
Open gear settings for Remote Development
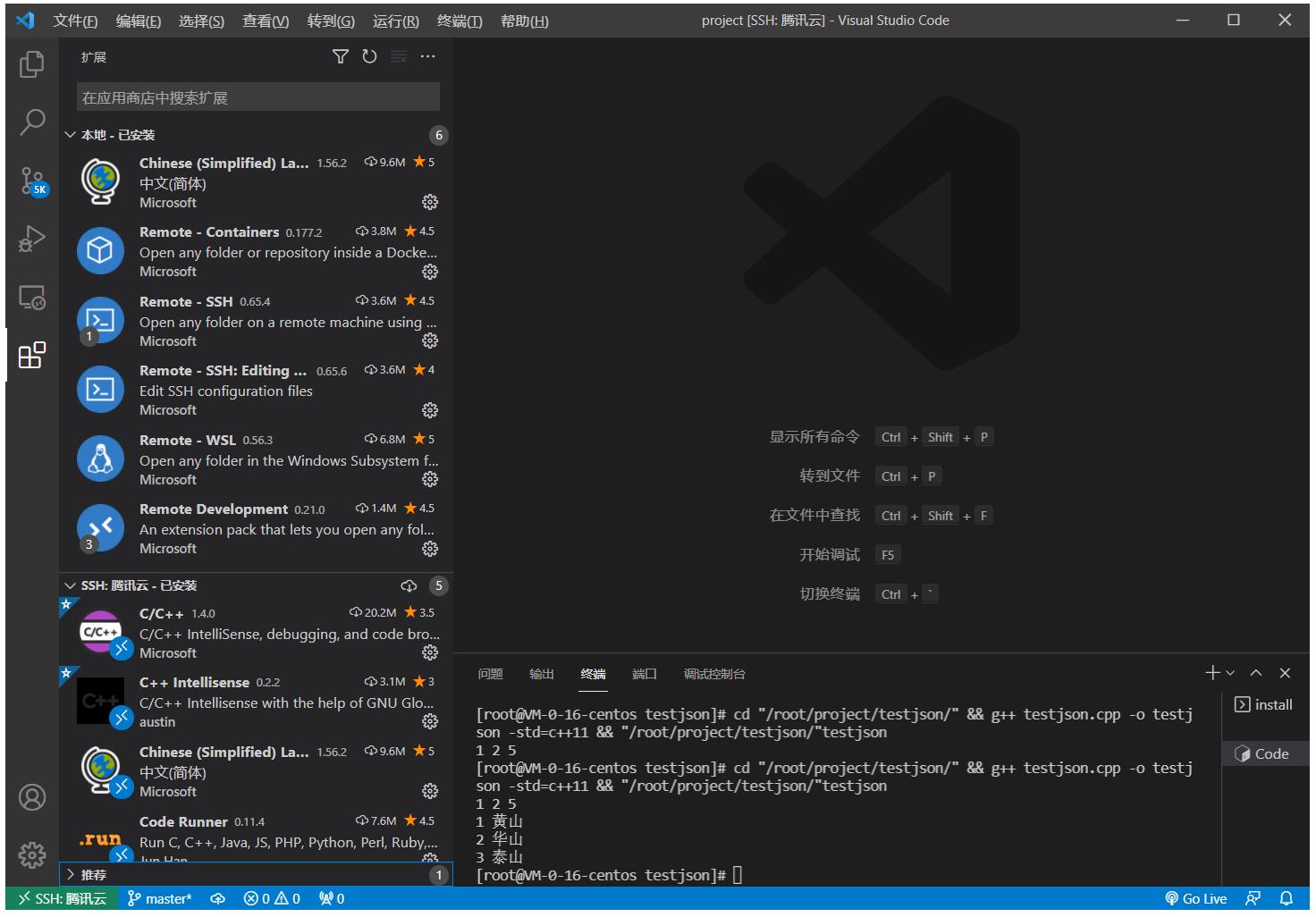[430, 549]
